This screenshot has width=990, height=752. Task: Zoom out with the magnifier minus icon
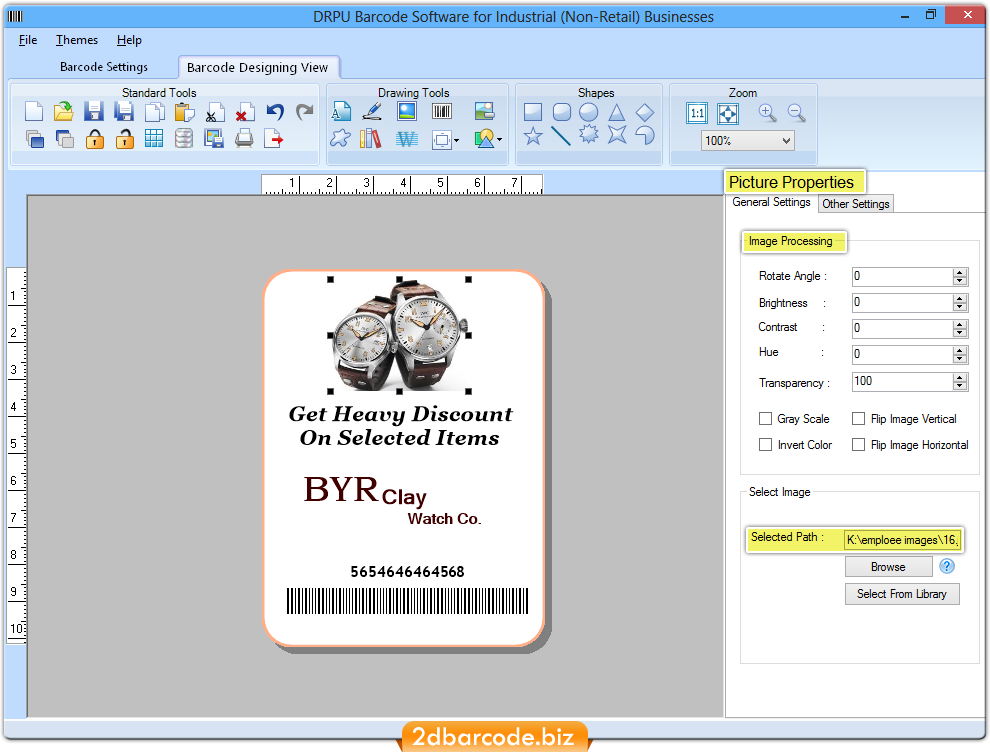click(x=797, y=113)
